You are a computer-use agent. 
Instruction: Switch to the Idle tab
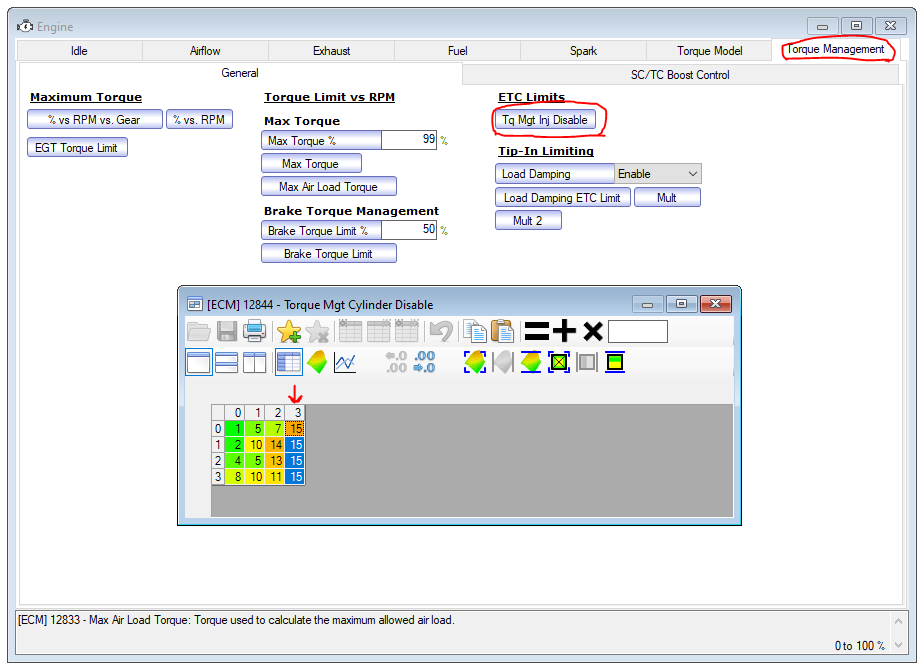pos(79,51)
